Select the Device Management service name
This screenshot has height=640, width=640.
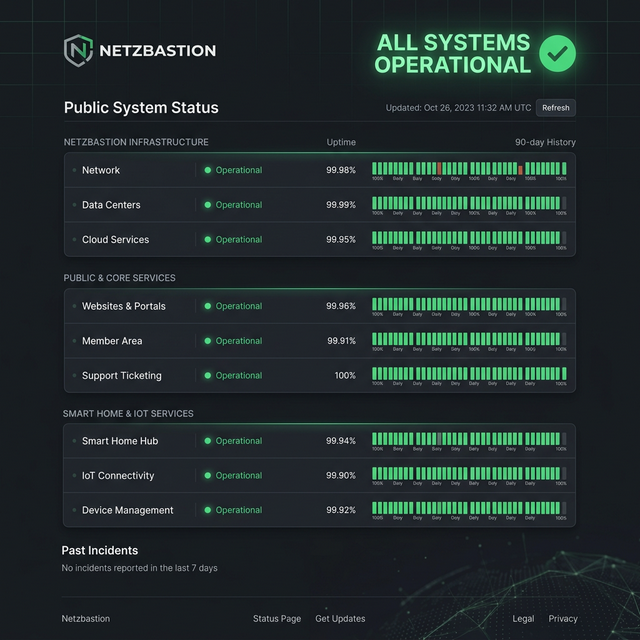127,510
